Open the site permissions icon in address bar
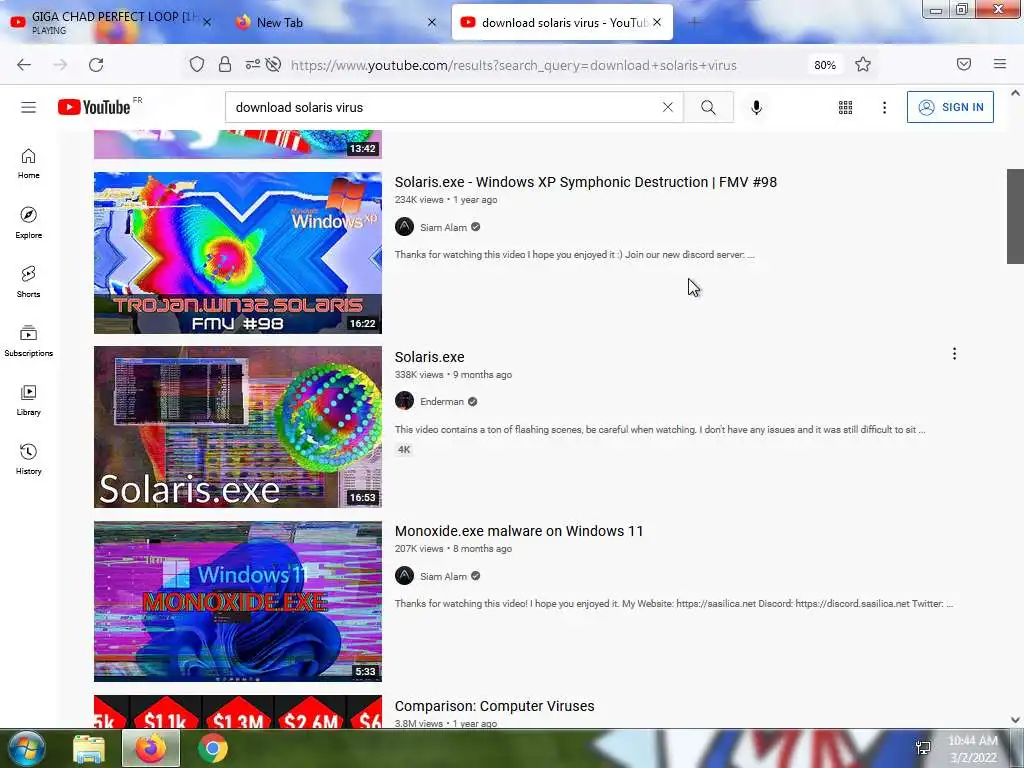The height and width of the screenshot is (768, 1024). click(253, 64)
